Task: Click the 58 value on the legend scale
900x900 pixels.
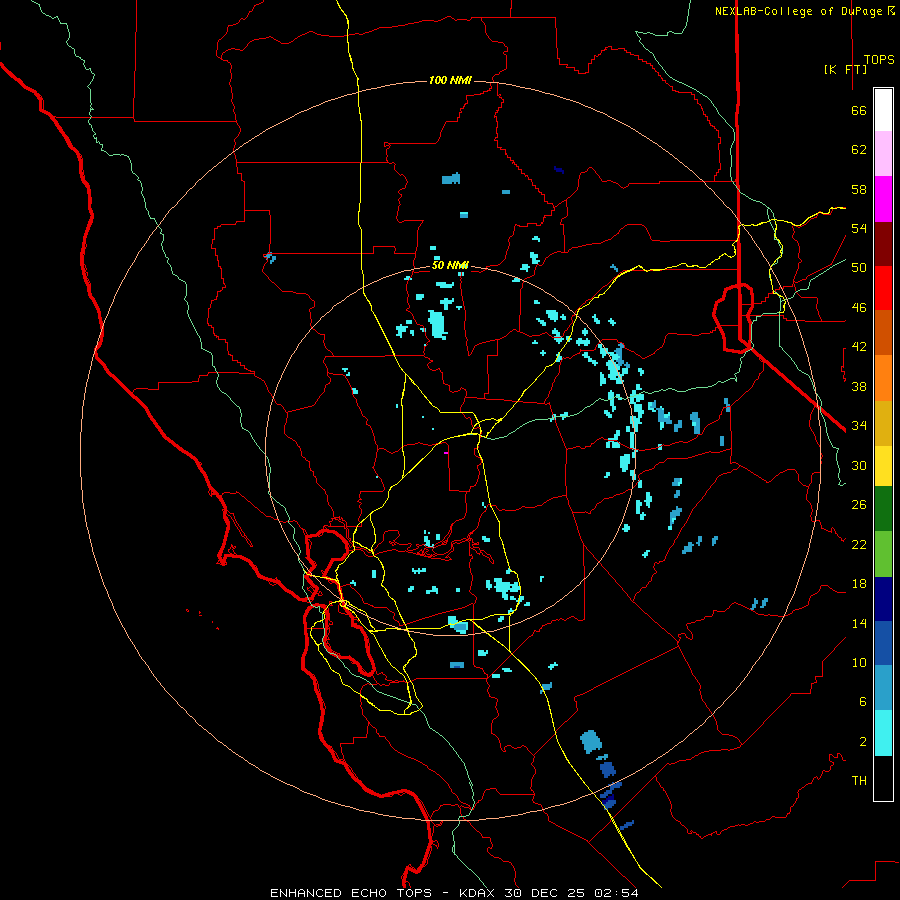Action: click(859, 189)
